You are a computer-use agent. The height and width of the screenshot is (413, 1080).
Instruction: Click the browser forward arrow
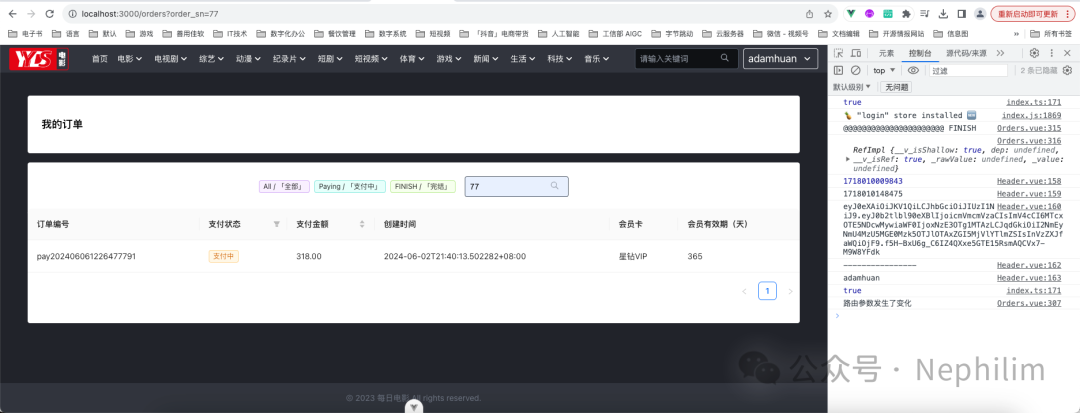tap(30, 14)
